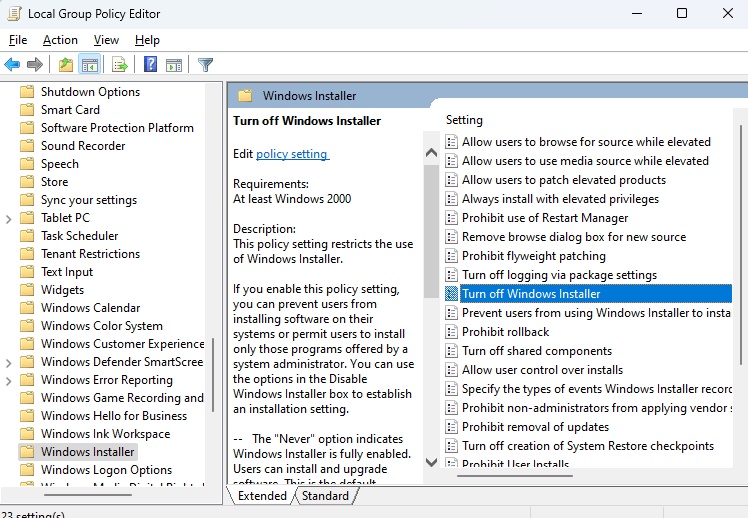748x518 pixels.
Task: Select Speech folder in the tree
Action: (x=60, y=164)
